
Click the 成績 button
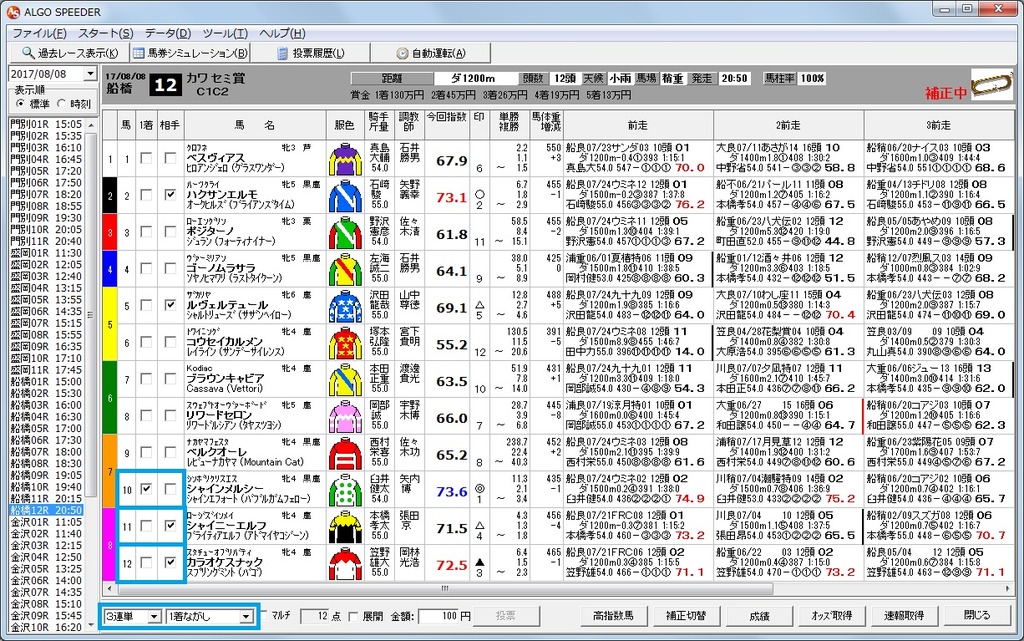[759, 616]
